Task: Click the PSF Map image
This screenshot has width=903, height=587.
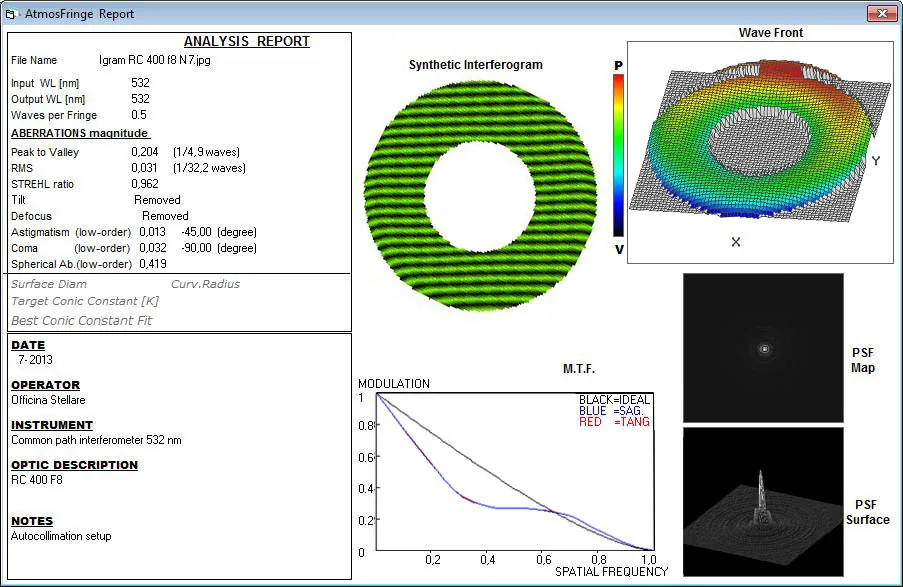Action: pyautogui.click(x=763, y=348)
